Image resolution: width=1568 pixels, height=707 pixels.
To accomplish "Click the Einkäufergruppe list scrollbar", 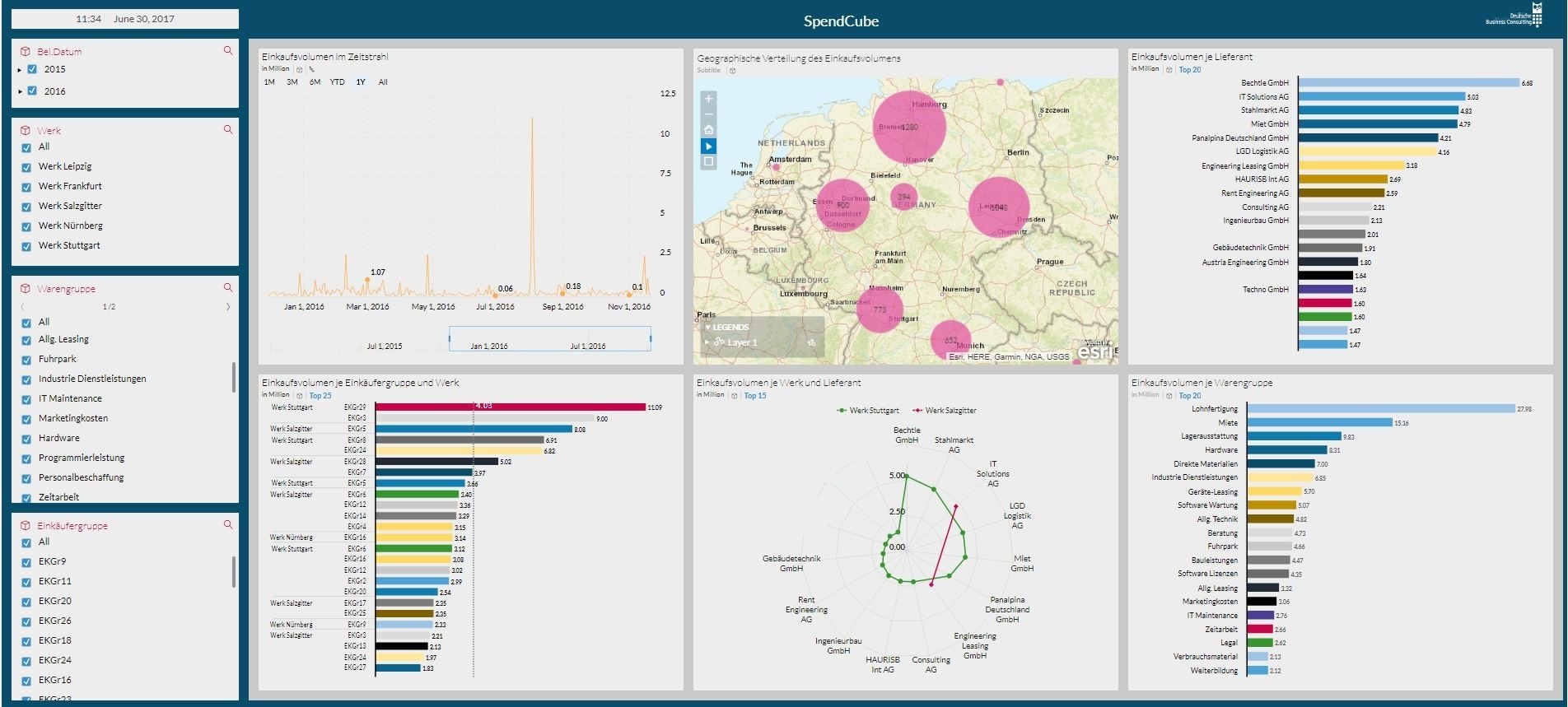I will click(x=234, y=572).
